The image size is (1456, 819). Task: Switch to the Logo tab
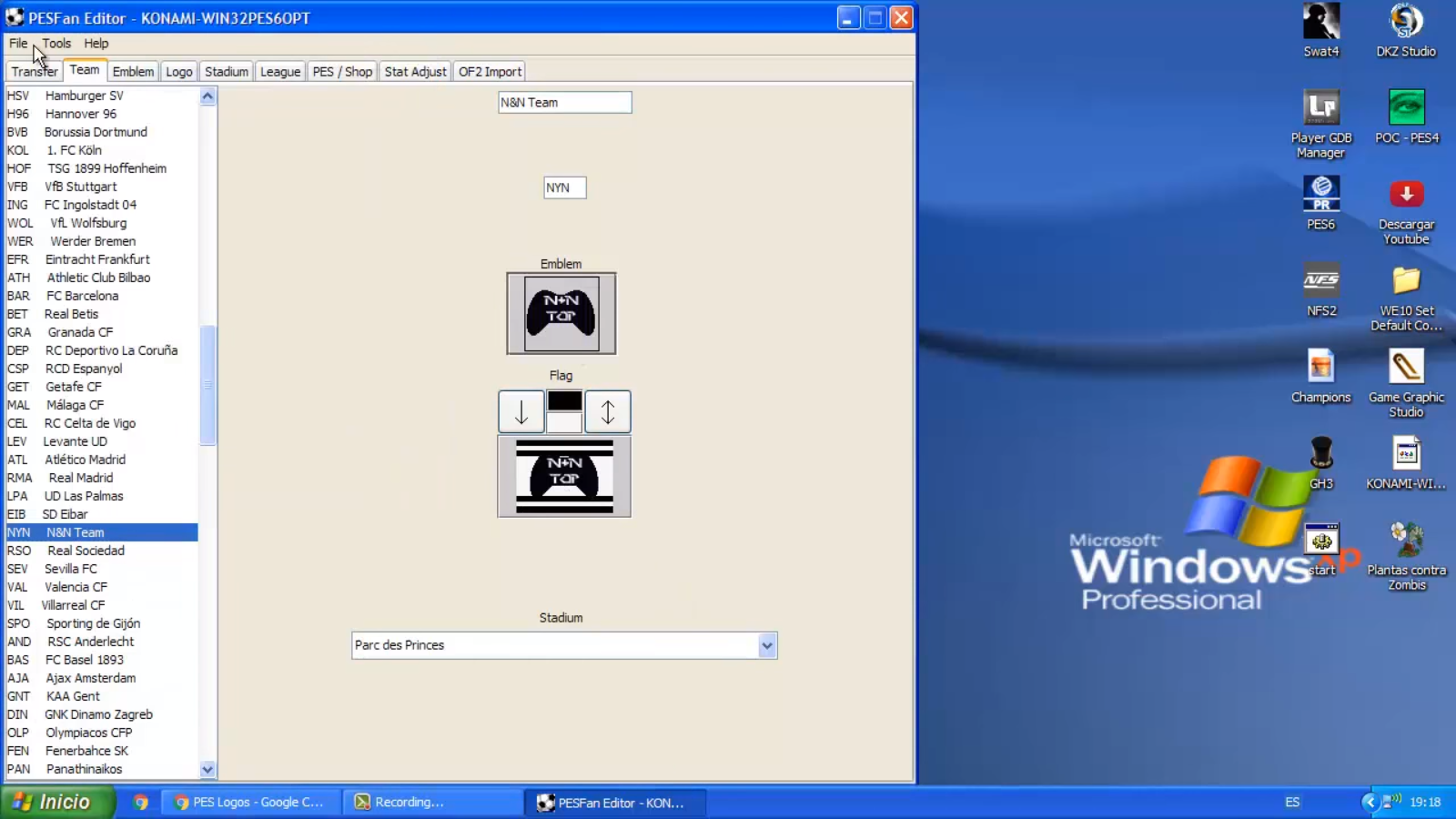[179, 71]
